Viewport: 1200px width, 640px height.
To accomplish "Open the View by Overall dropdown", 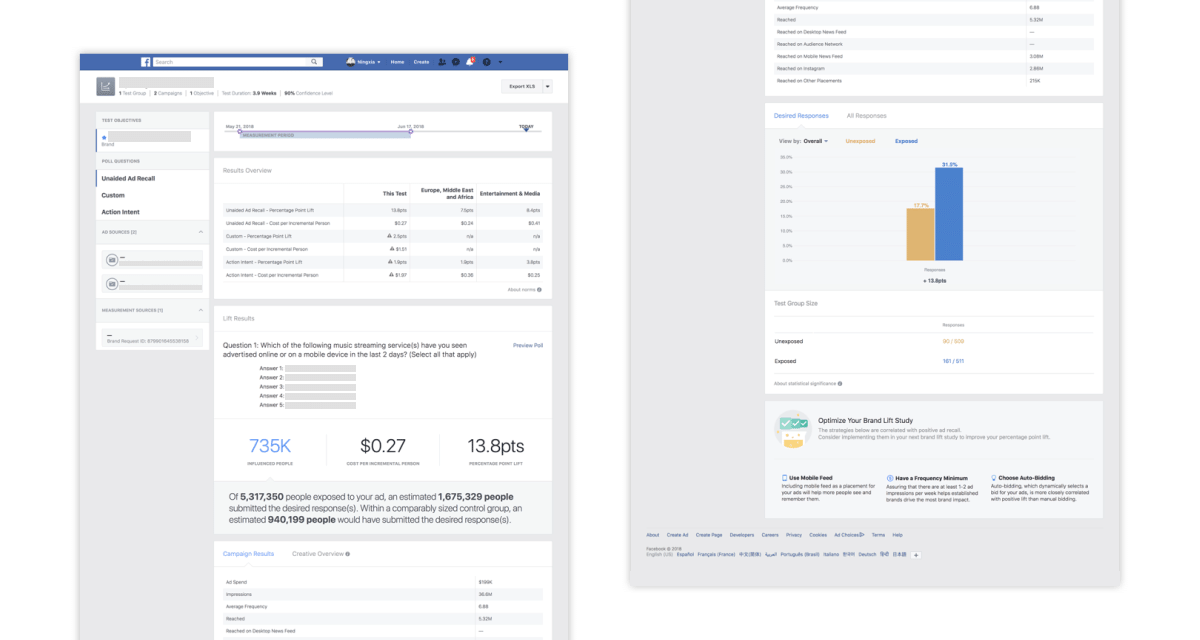I will point(803,141).
